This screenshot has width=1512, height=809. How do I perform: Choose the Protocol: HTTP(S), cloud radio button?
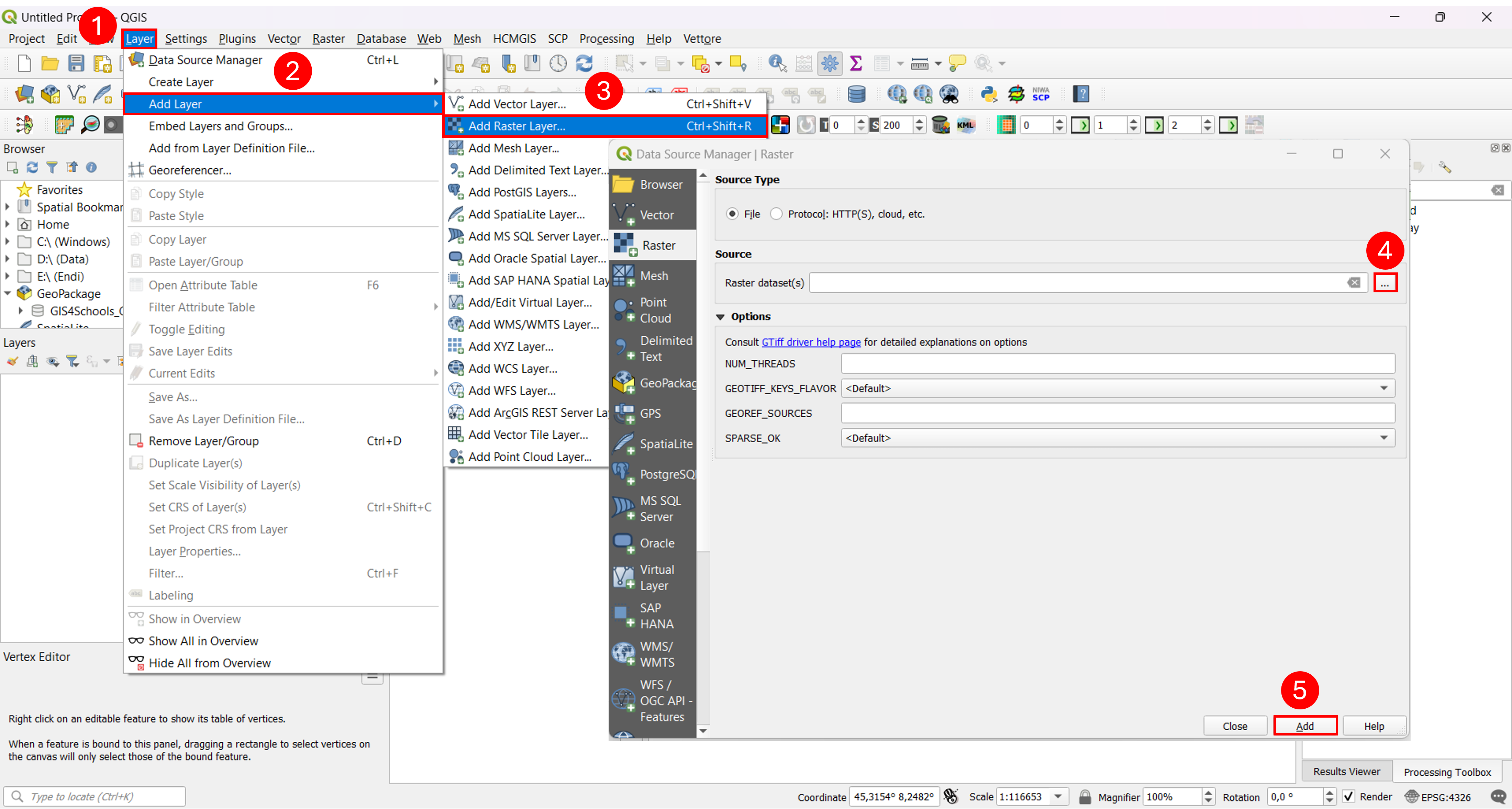777,214
